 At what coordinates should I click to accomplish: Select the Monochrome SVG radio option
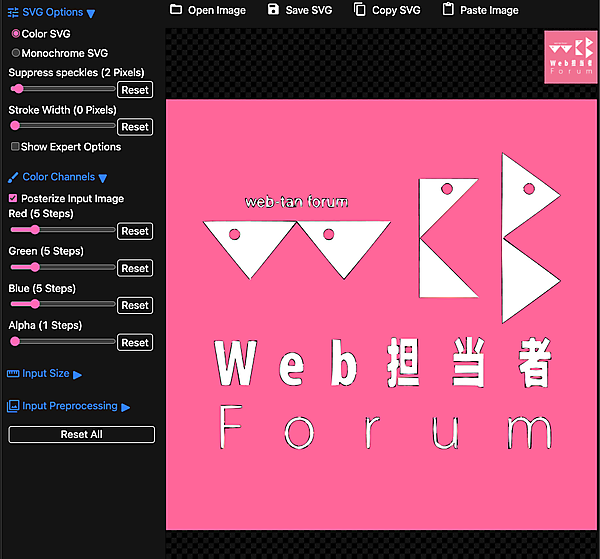[16, 53]
